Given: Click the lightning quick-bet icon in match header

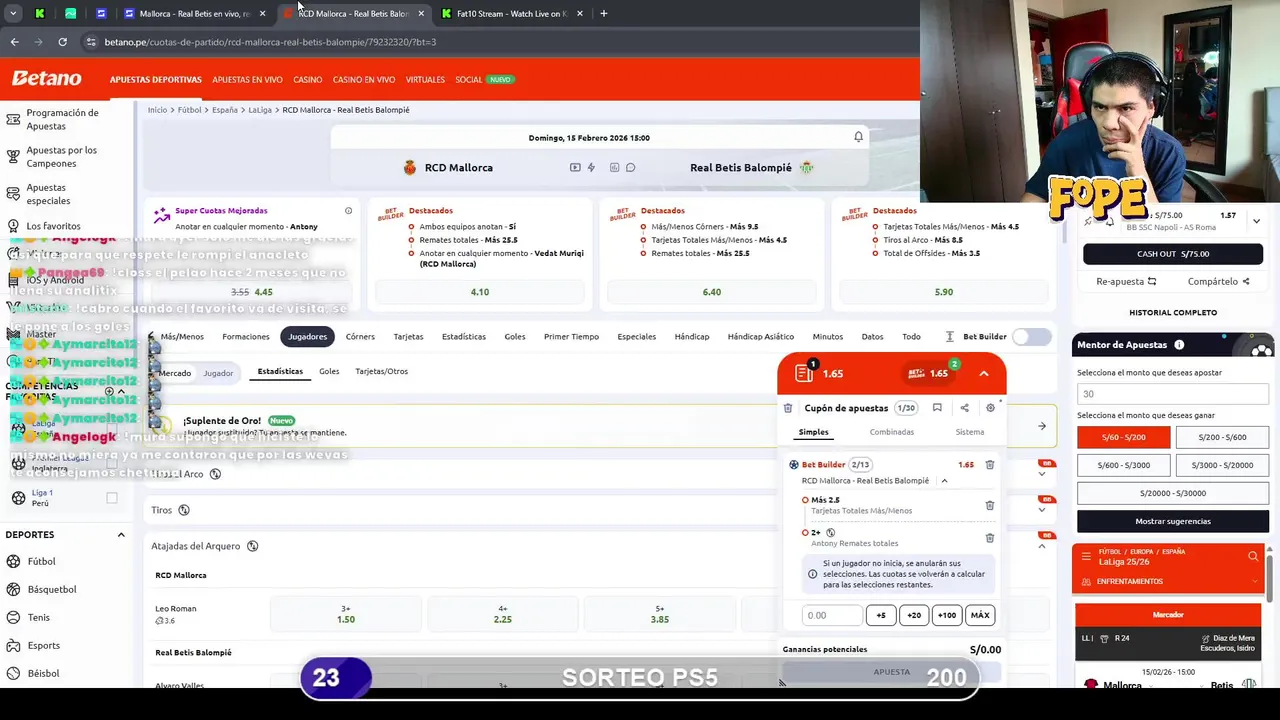Looking at the screenshot, I should [x=591, y=168].
